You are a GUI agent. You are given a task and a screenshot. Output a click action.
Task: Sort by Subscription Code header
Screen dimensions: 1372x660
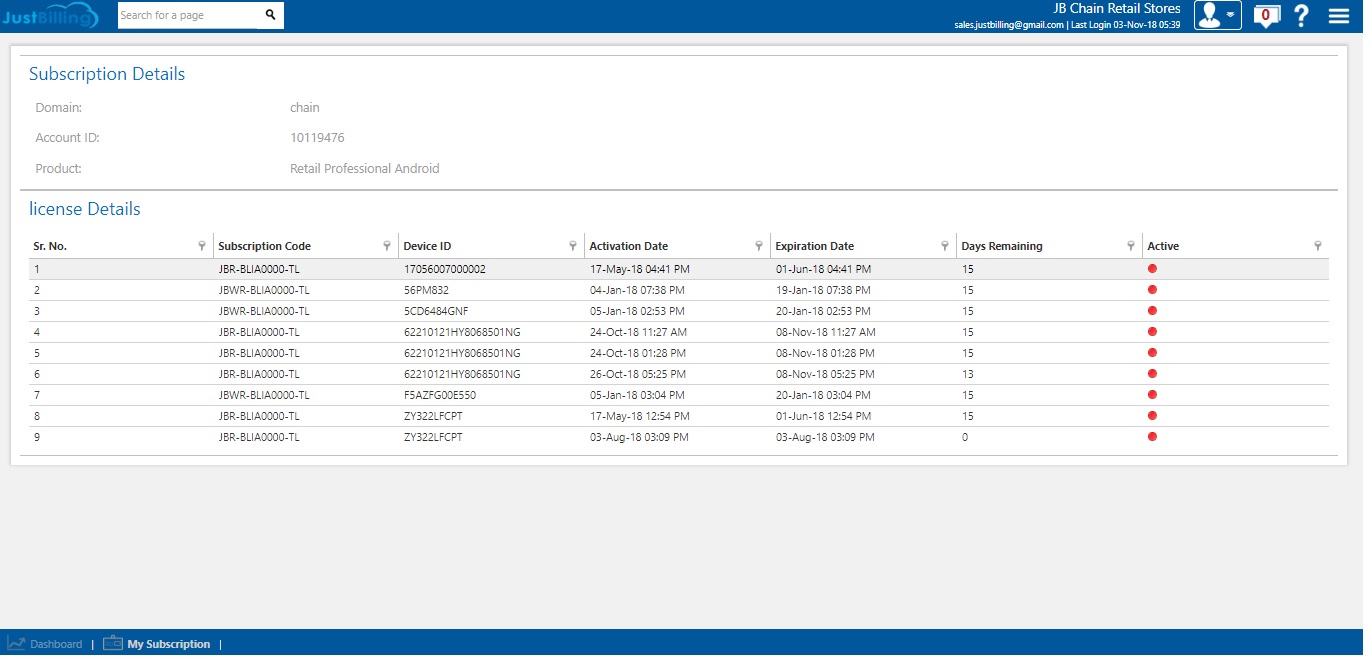[264, 246]
